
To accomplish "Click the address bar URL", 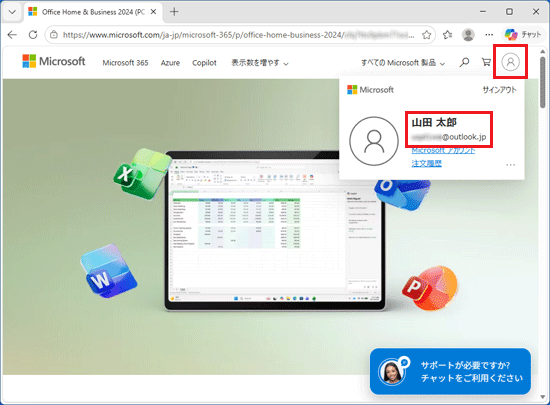I will coord(239,35).
